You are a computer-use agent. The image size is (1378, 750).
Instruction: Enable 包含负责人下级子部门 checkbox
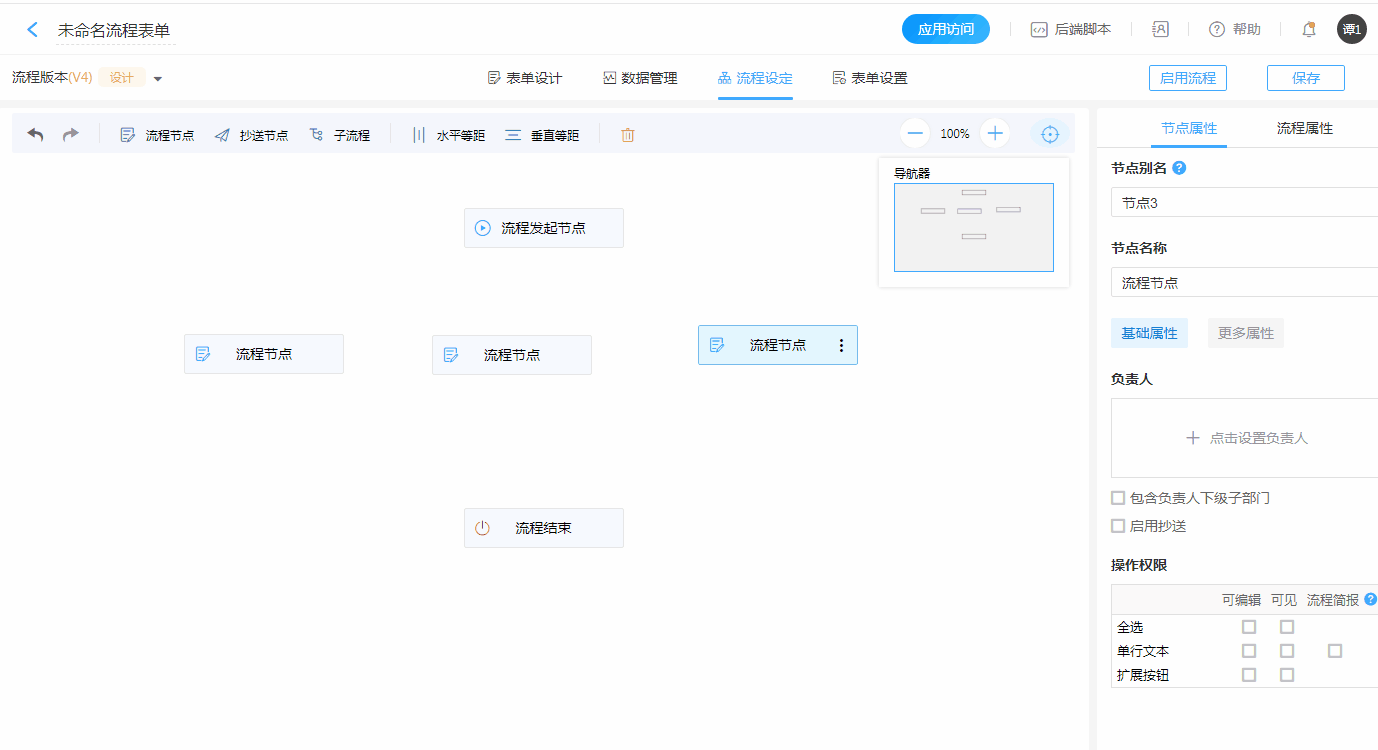[x=1118, y=498]
